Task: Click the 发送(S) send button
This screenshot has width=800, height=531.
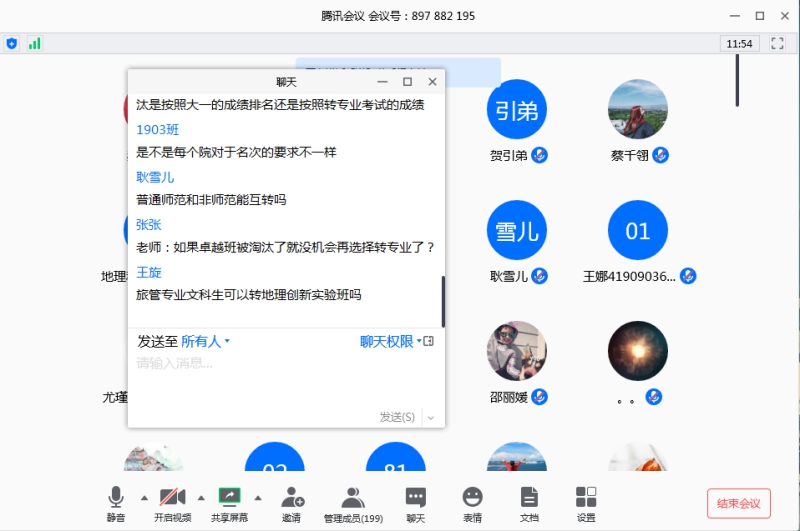Action: 397,417
